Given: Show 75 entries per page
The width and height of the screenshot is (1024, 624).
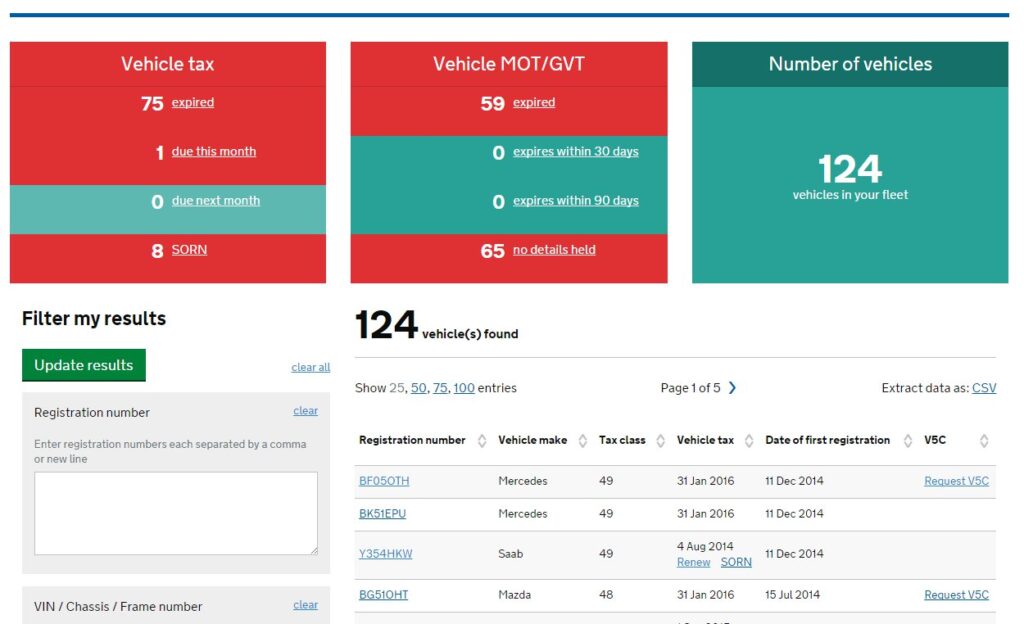Looking at the screenshot, I should click(440, 388).
